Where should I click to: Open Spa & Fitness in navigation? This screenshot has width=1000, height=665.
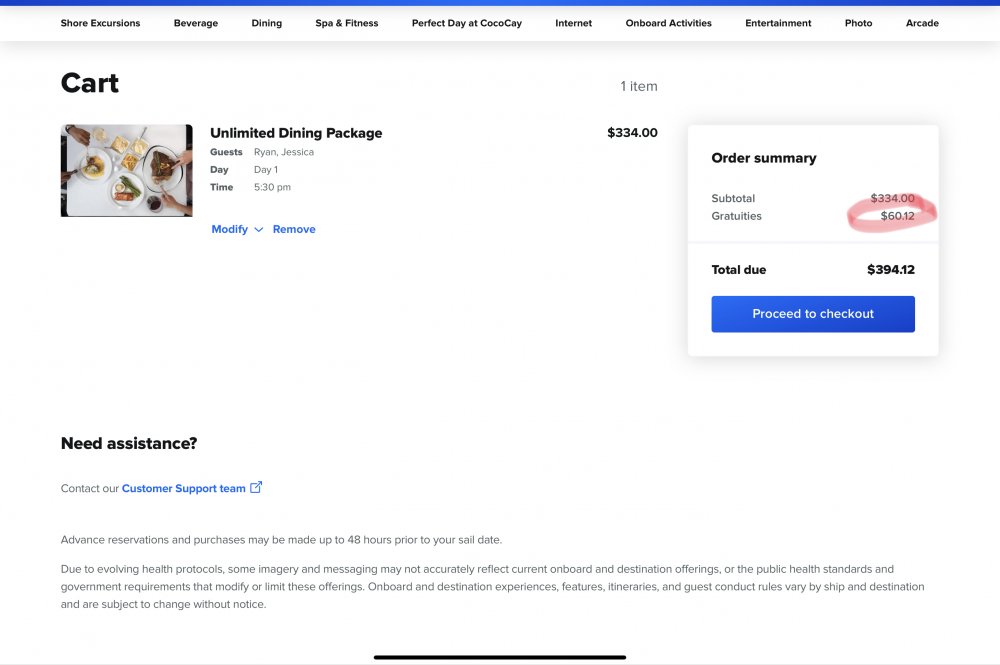click(346, 23)
